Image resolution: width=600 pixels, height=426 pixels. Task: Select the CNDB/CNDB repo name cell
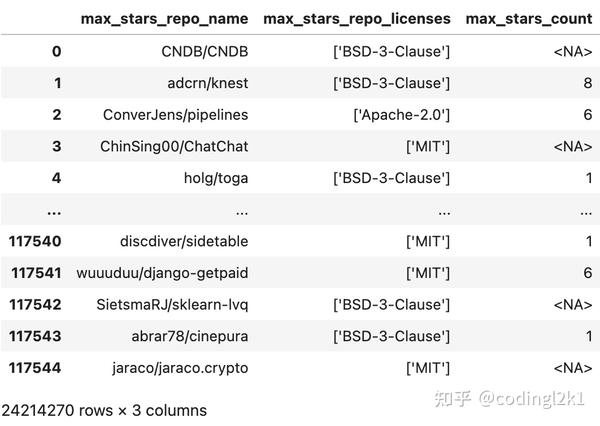point(205,51)
